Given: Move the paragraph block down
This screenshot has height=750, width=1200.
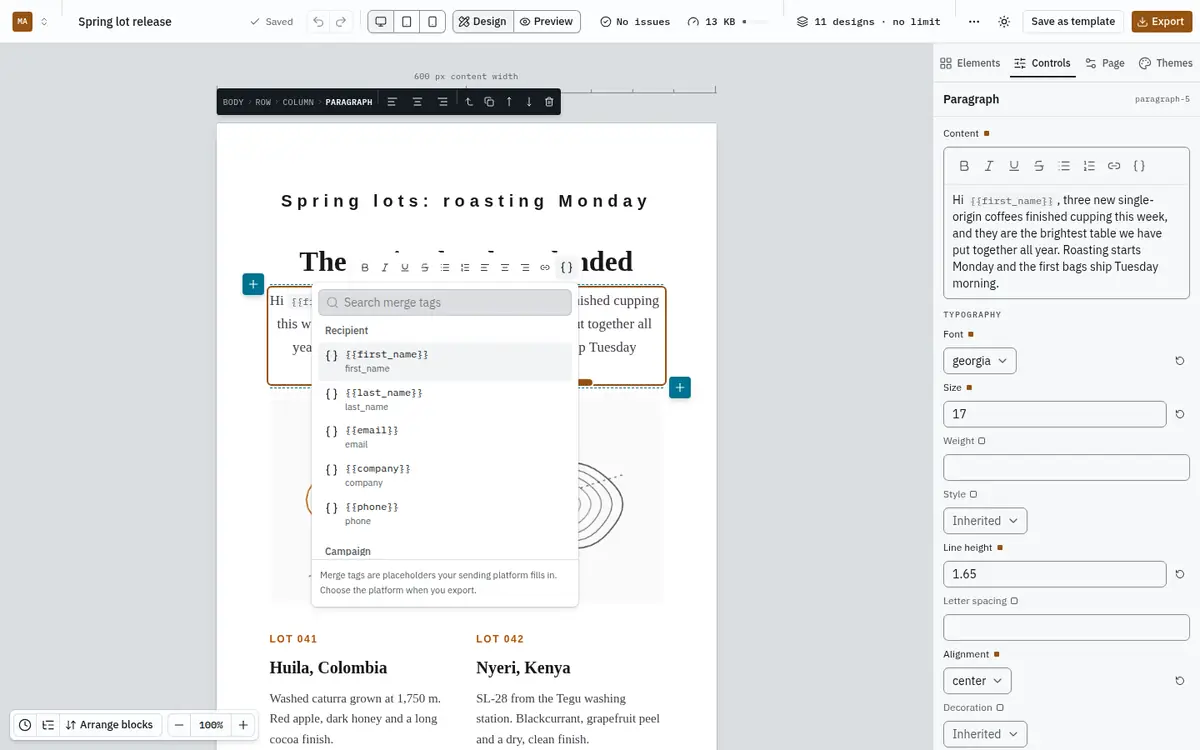Looking at the screenshot, I should coord(529,102).
